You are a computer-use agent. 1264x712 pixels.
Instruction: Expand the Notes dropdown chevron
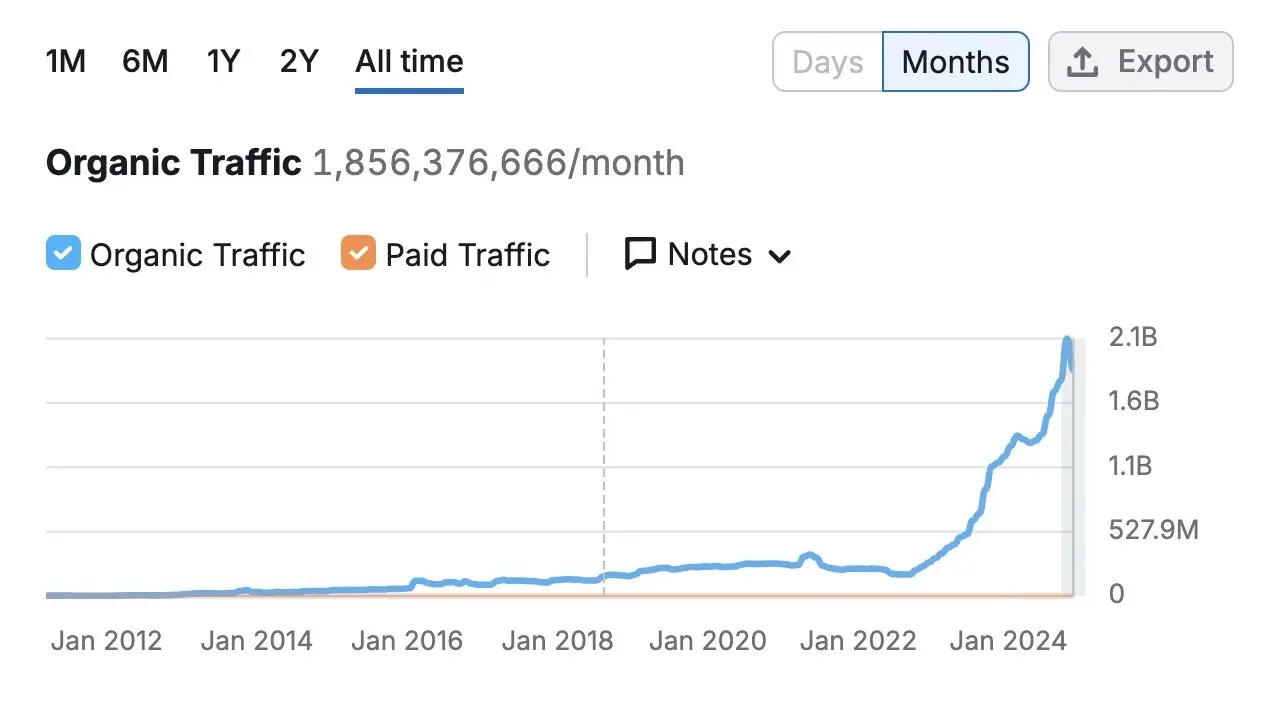tap(781, 256)
